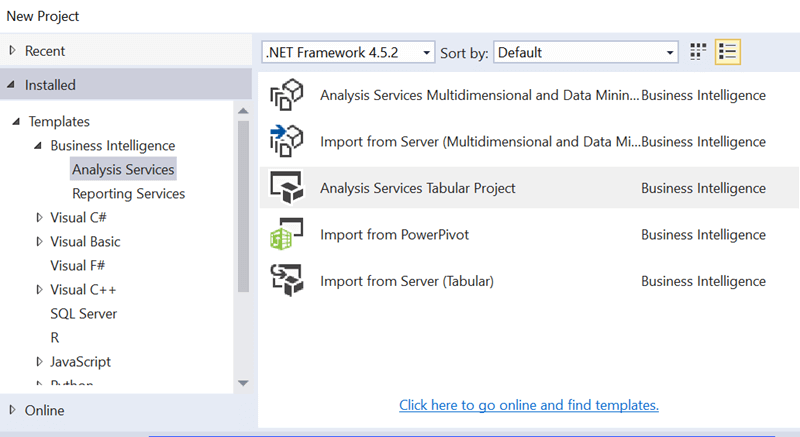
Task: Click the Analysis Services Tabular Project icon
Action: point(286,188)
